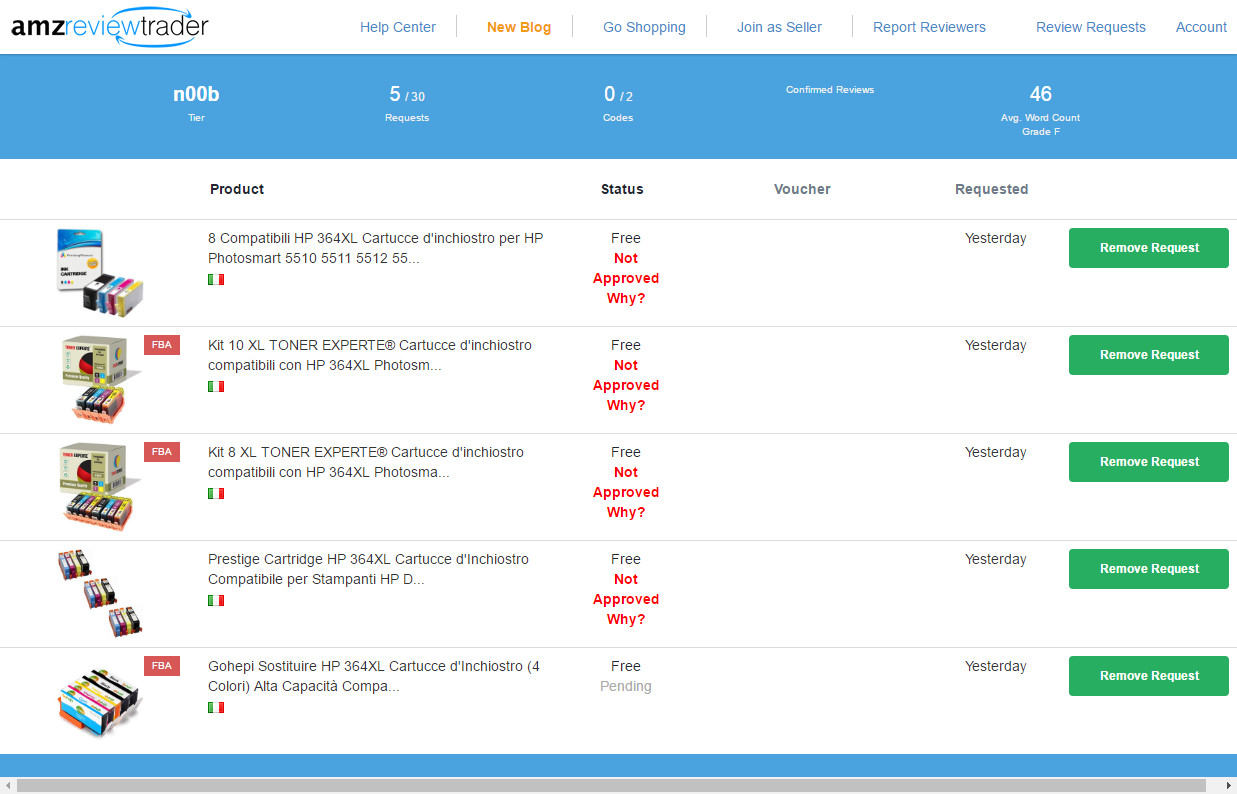
Task: Click the n00b Tier stat
Action: (196, 103)
